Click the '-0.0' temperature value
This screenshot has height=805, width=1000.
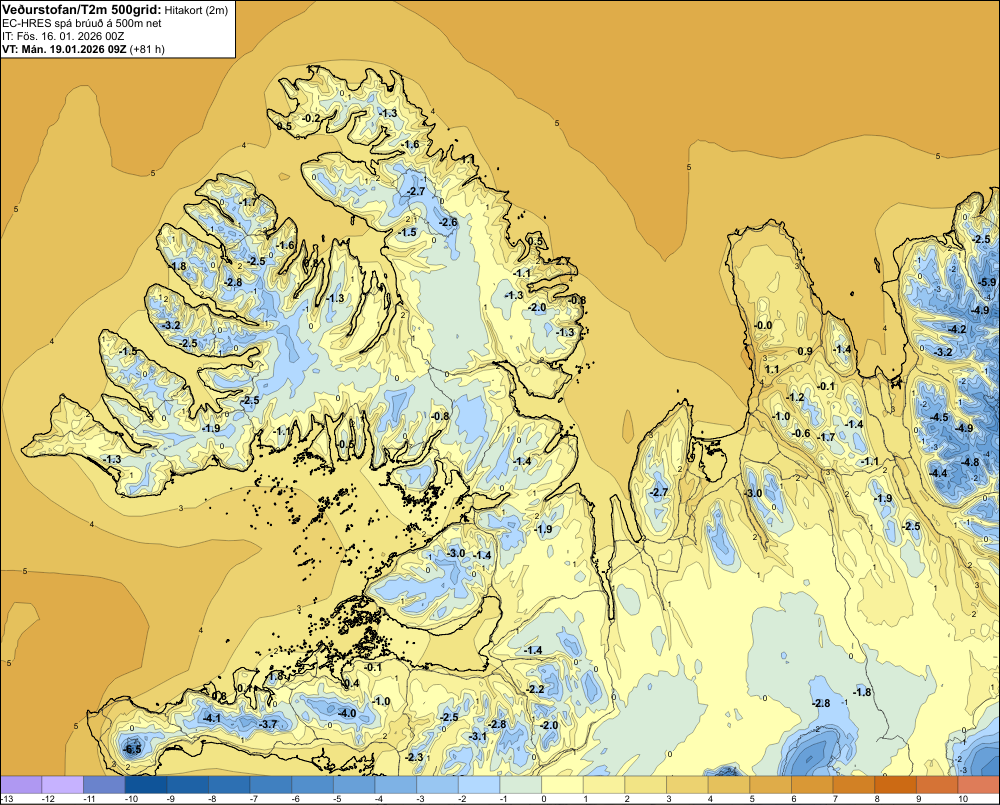(763, 325)
